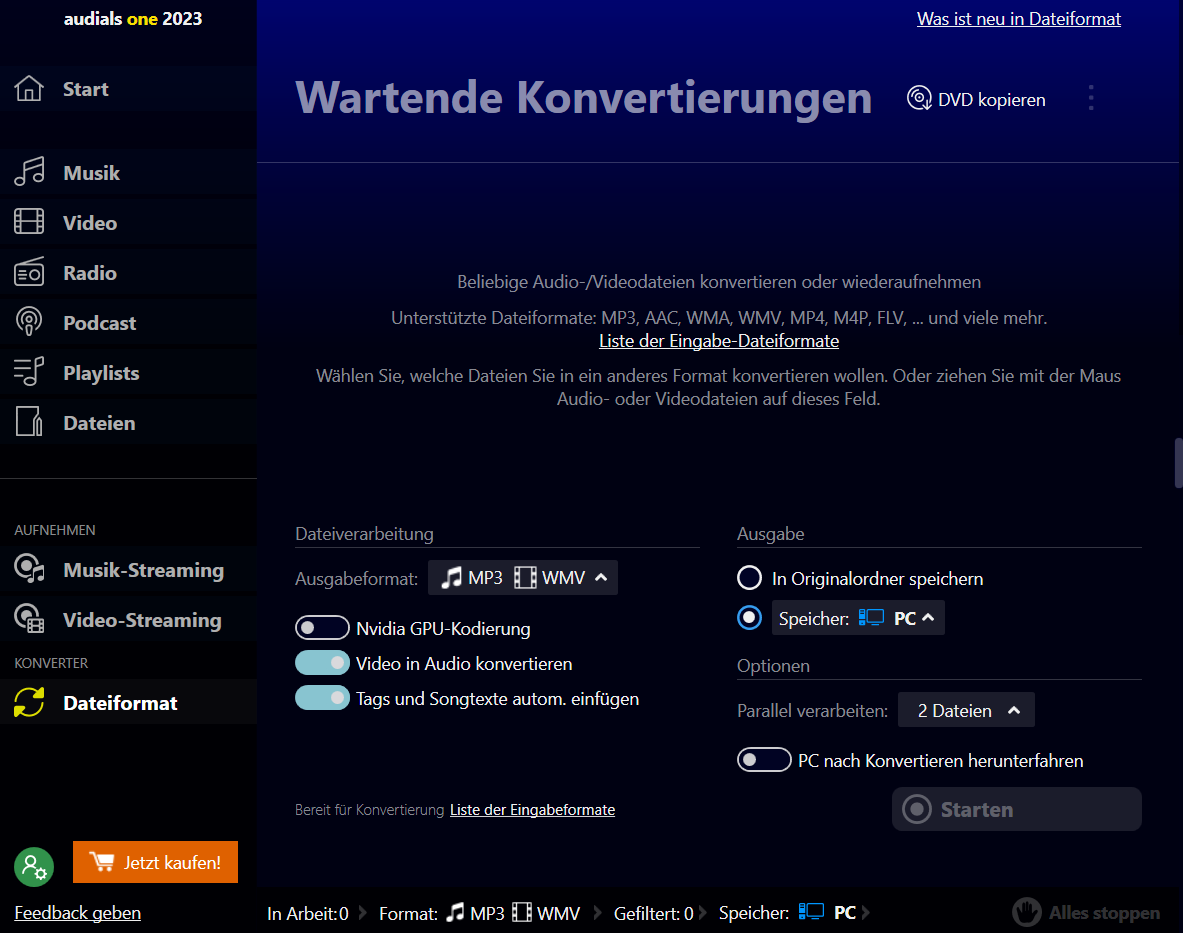
Task: Click the Musik-Streaming recording icon
Action: (29, 569)
